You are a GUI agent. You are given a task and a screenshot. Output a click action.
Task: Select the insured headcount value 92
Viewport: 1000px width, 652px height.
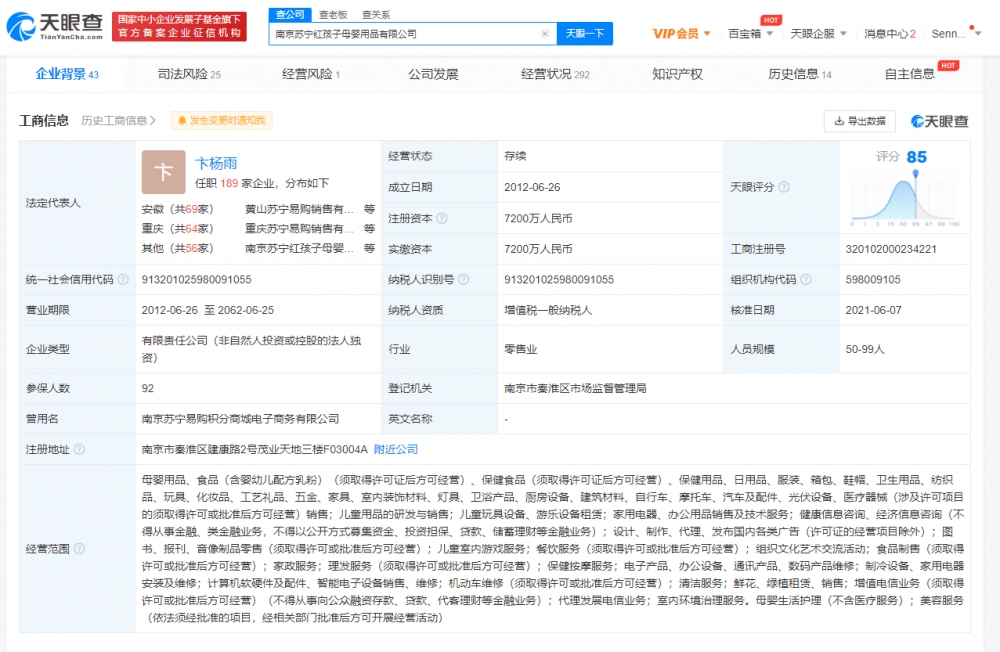pyautogui.click(x=147, y=388)
